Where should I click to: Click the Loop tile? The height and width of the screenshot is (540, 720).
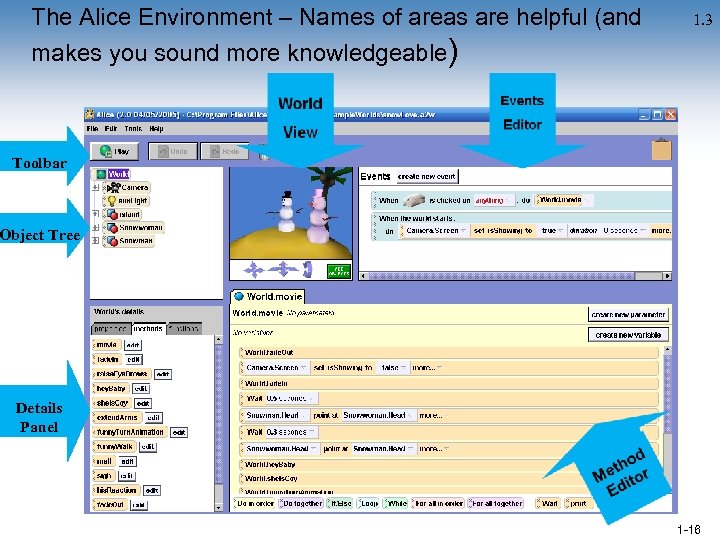pos(368,503)
